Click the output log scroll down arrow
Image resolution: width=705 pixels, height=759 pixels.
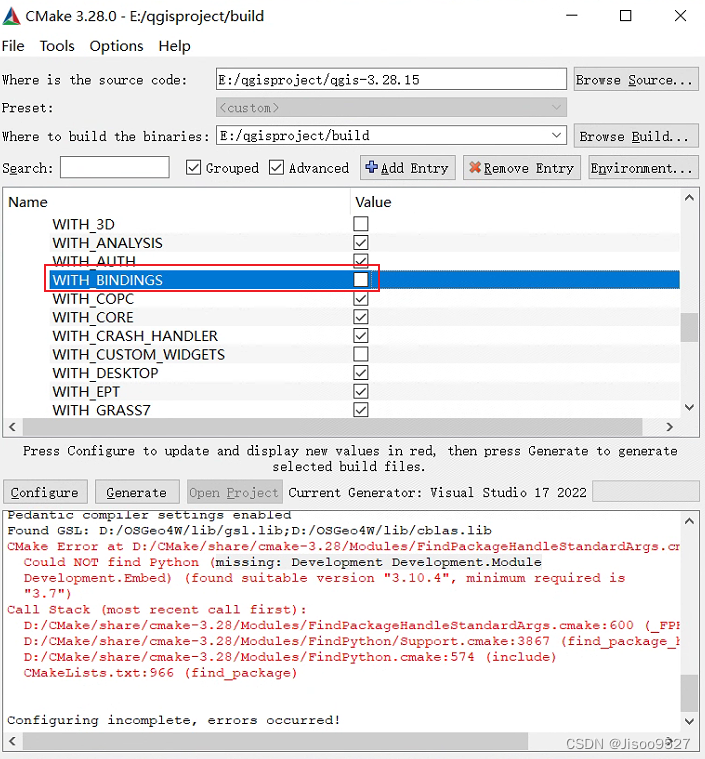click(689, 722)
